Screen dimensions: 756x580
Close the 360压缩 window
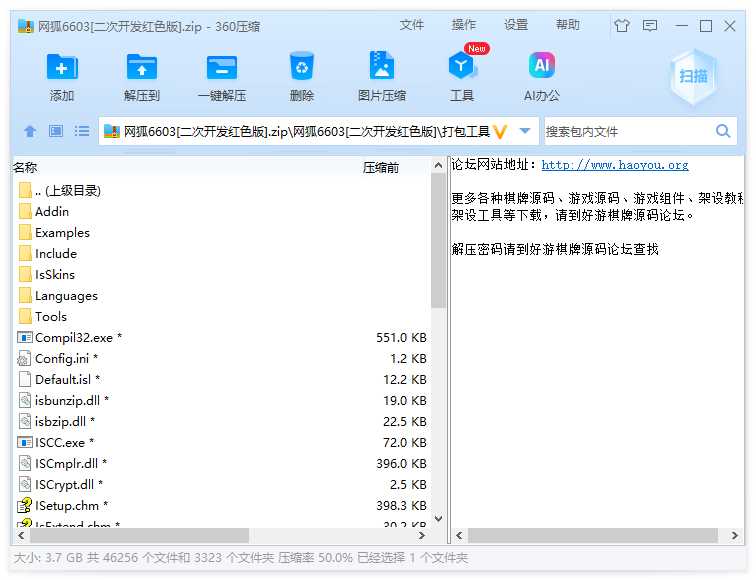730,25
